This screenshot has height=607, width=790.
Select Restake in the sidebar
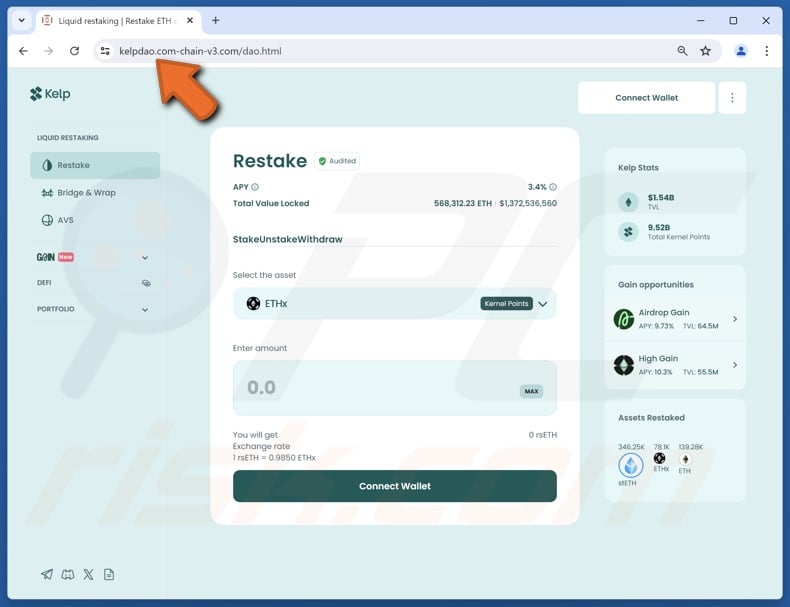click(x=95, y=165)
